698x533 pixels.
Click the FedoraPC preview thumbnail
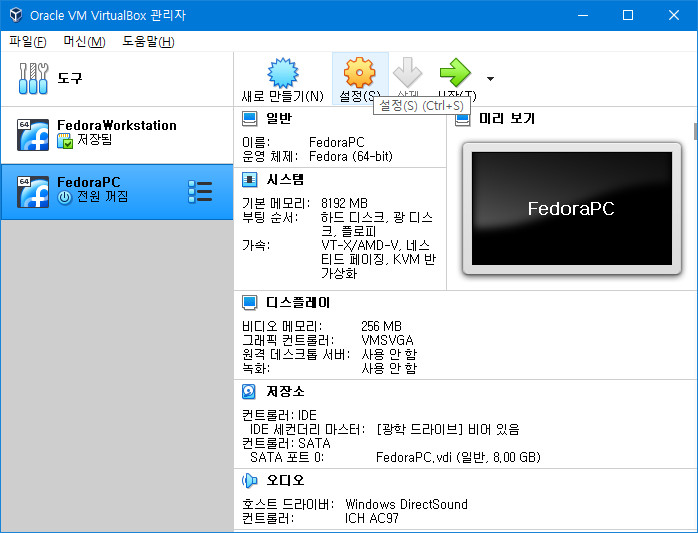572,208
